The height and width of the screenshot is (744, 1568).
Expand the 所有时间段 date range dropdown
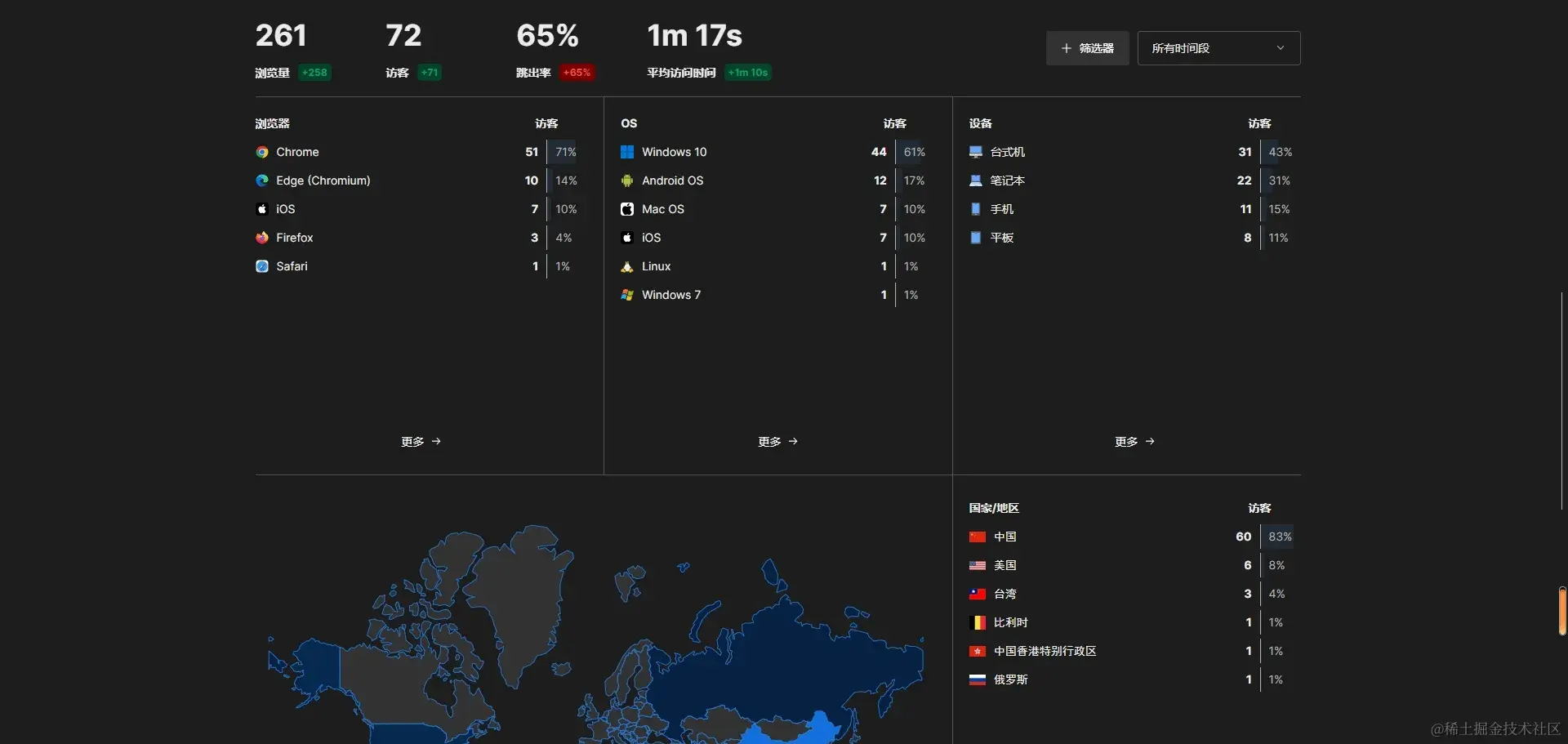click(1218, 48)
